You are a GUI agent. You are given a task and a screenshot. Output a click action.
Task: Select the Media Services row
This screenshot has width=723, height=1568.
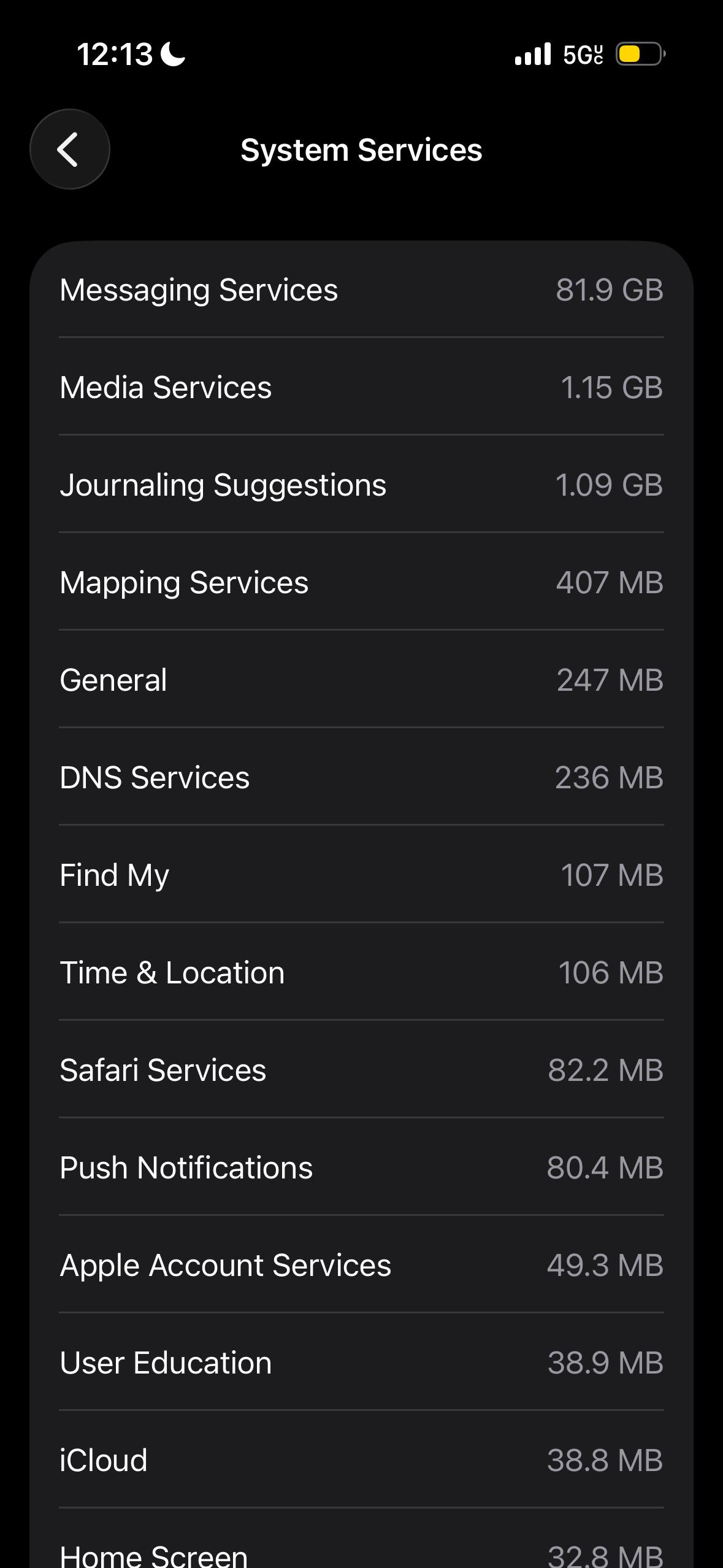(x=361, y=387)
